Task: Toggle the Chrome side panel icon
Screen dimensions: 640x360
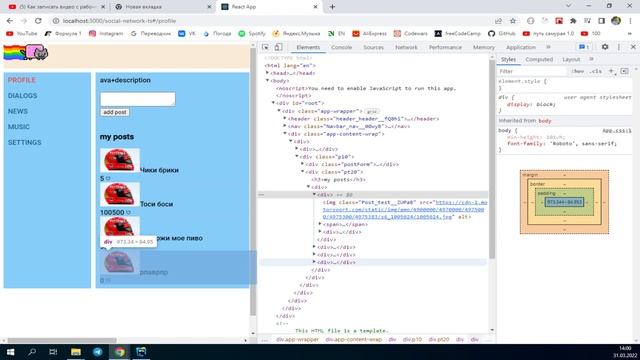Action: (x=602, y=21)
